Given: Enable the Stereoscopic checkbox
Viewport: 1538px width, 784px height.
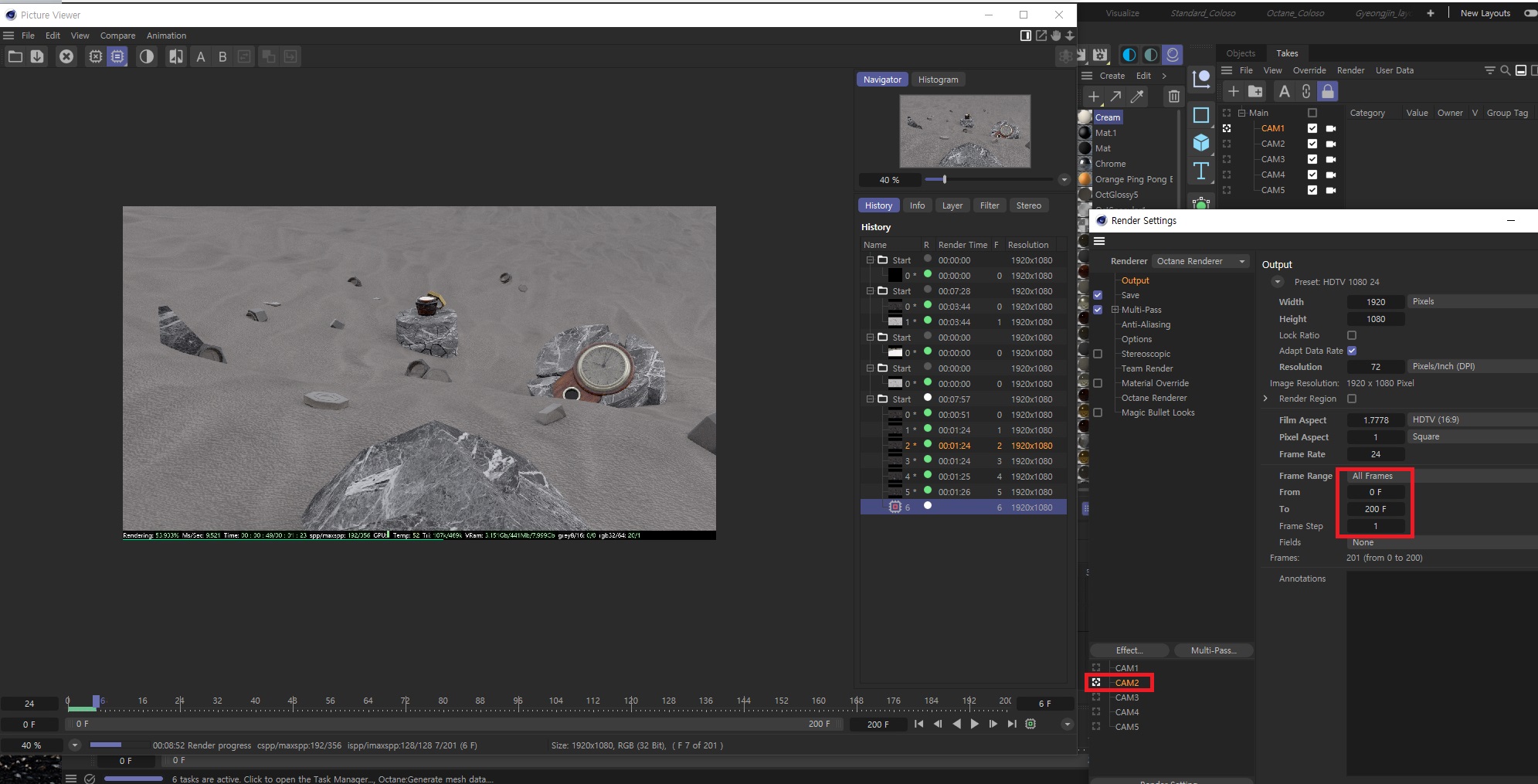Looking at the screenshot, I should coord(1098,354).
